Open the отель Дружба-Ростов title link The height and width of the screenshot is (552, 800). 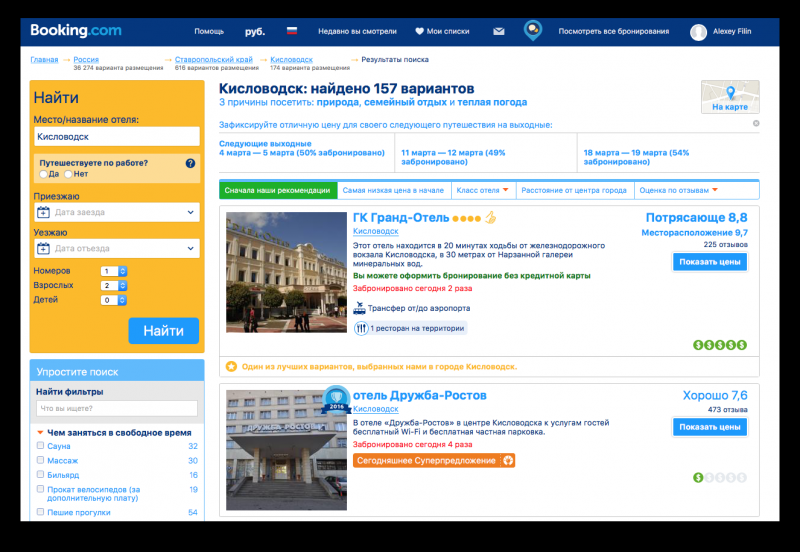click(x=419, y=395)
